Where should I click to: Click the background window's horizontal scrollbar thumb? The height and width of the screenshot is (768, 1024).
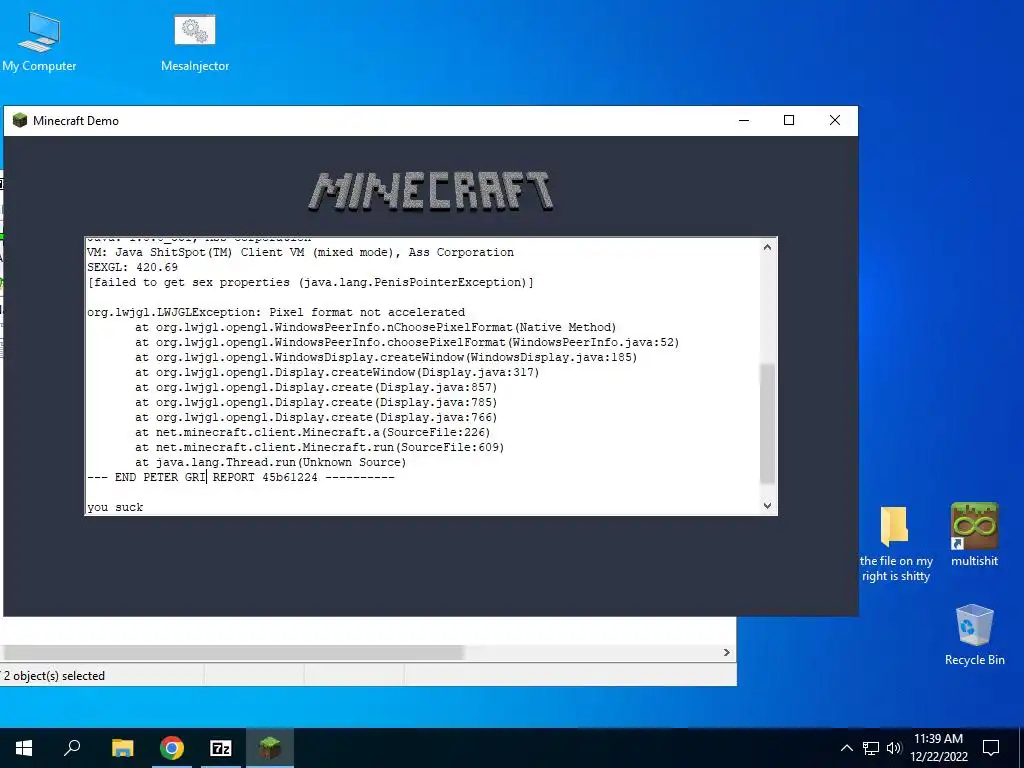[x=233, y=652]
